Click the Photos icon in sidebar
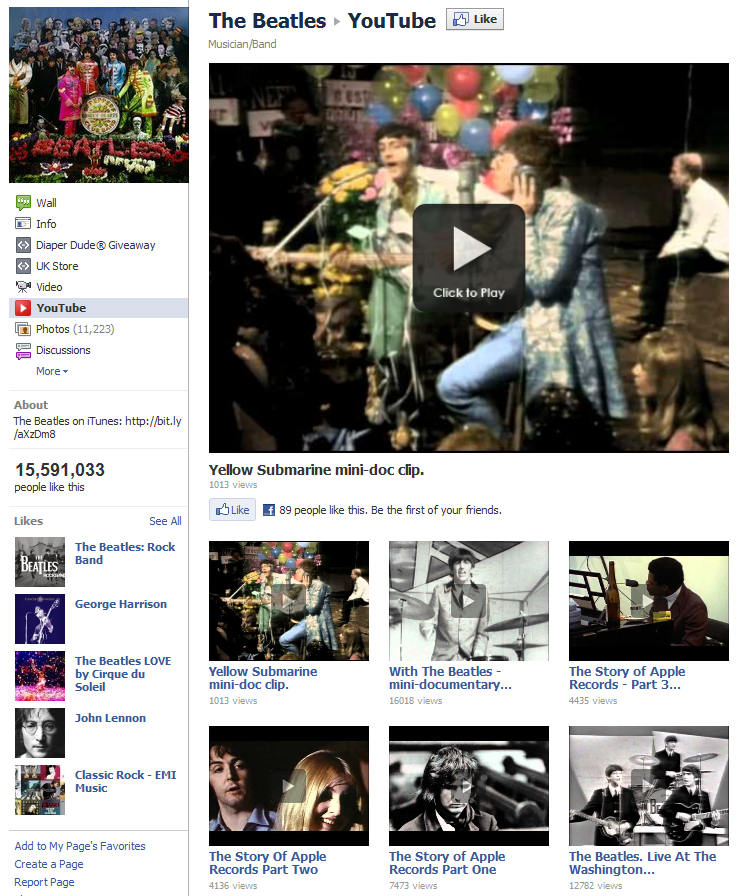 tap(23, 329)
